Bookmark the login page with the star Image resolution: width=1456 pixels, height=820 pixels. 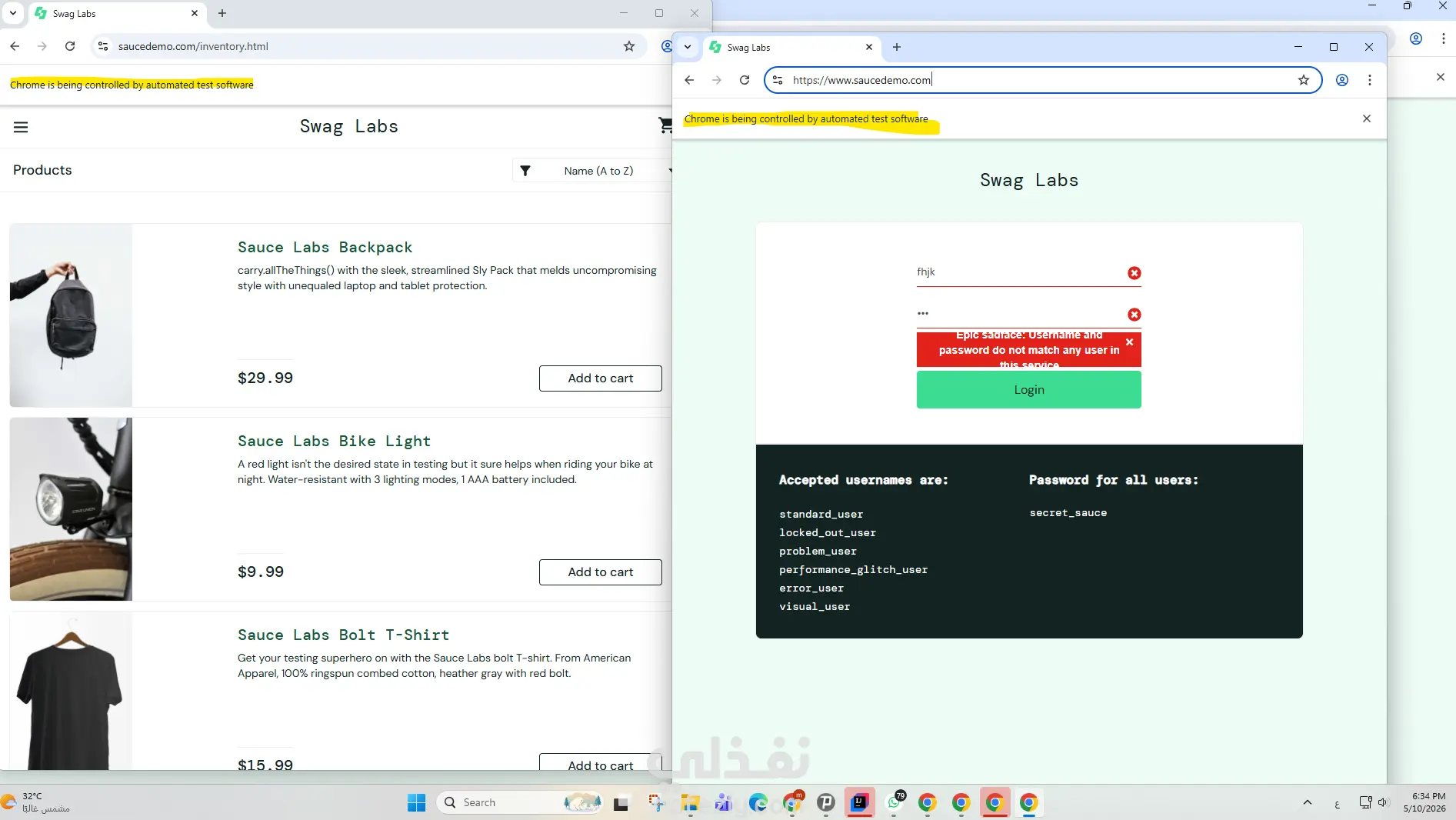[x=1304, y=80]
